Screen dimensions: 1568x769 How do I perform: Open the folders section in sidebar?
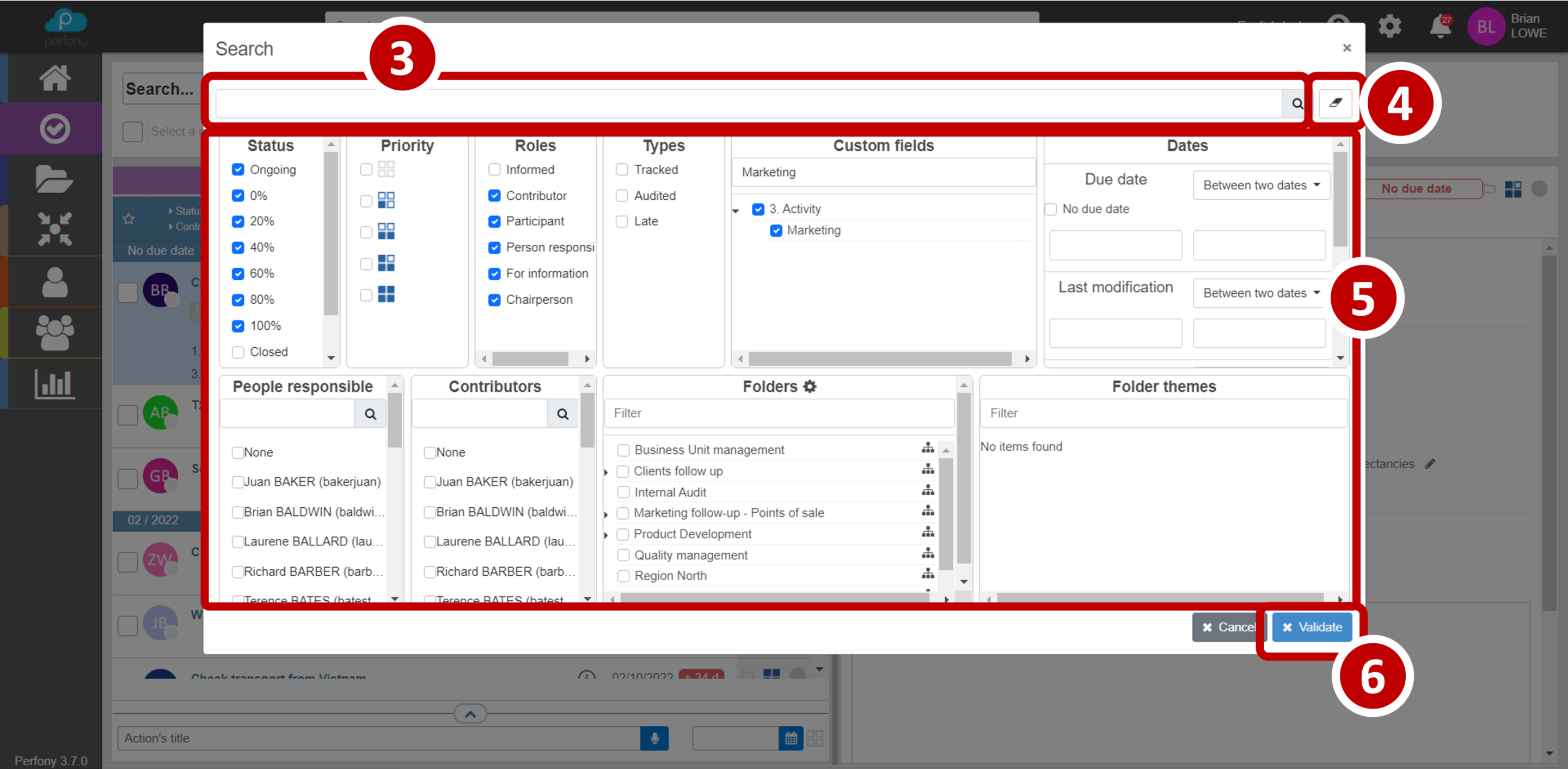click(x=55, y=180)
